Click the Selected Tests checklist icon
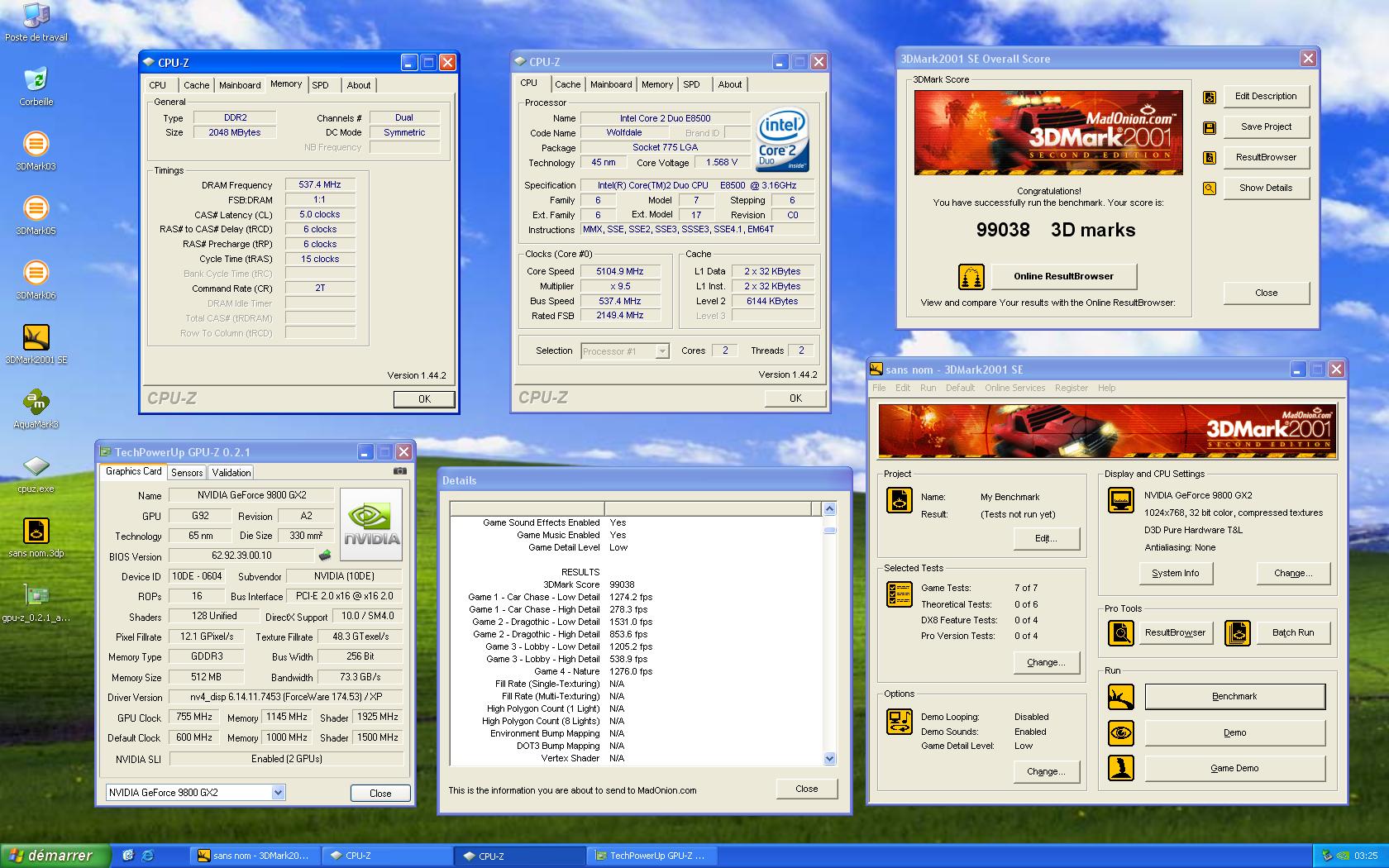 tap(900, 594)
